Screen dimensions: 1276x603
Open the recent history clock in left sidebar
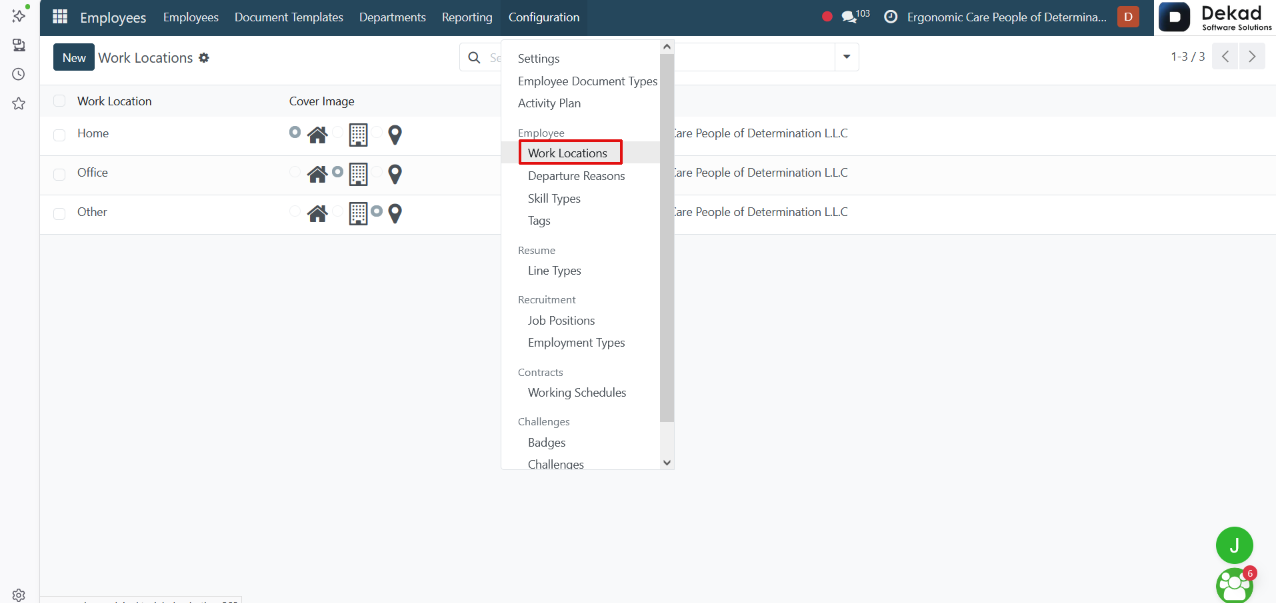coord(18,74)
